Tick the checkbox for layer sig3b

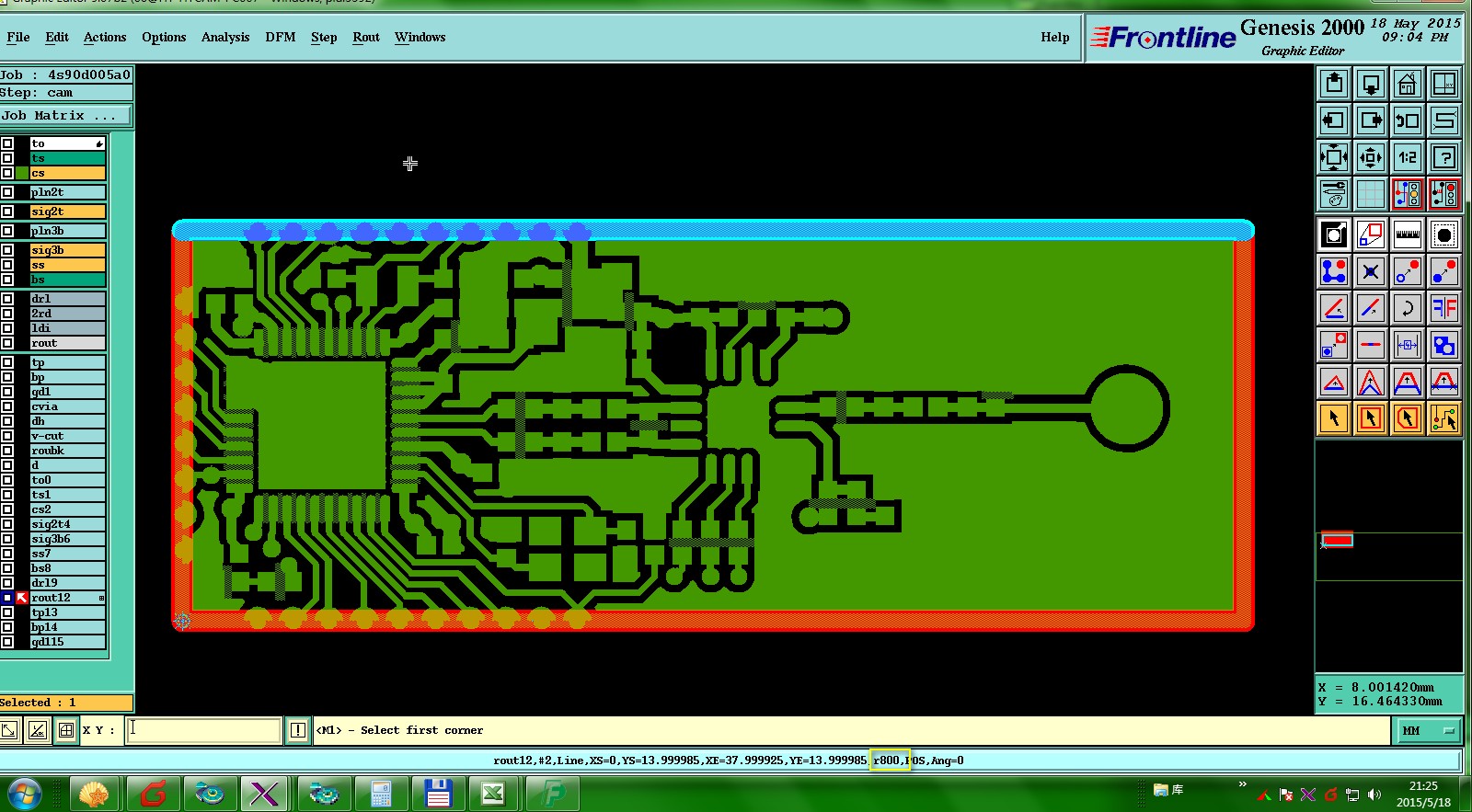coord(7,250)
